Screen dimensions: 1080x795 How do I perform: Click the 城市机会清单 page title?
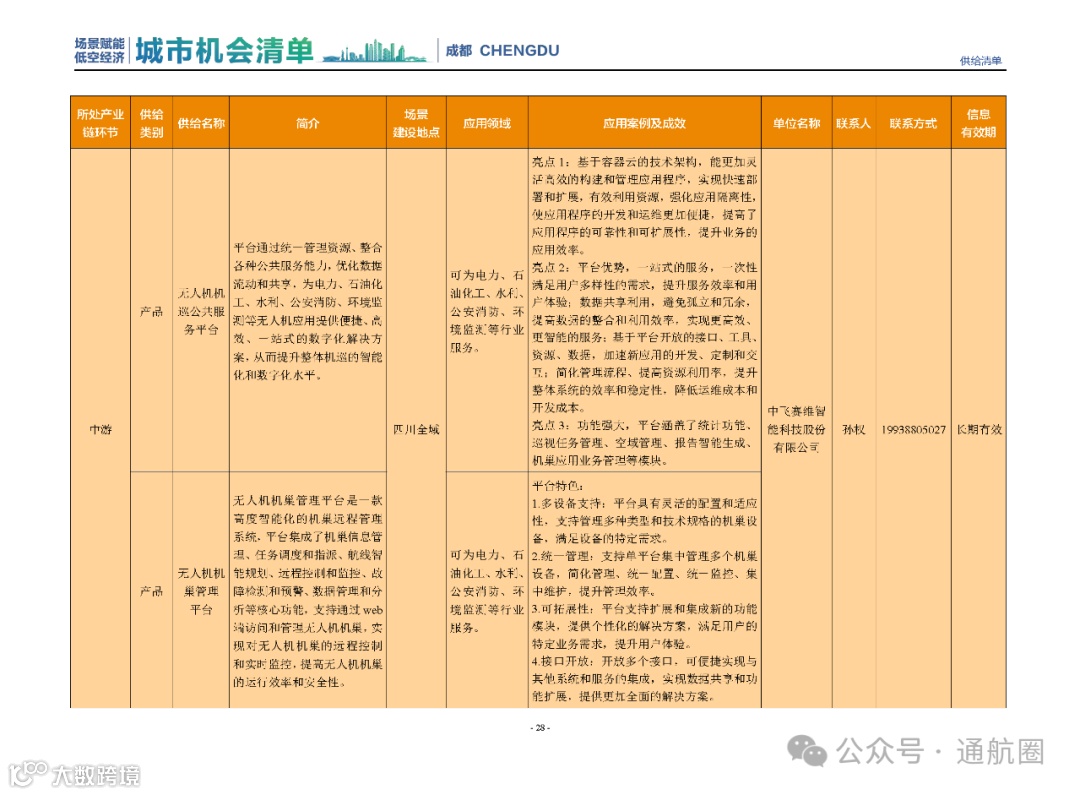(224, 50)
